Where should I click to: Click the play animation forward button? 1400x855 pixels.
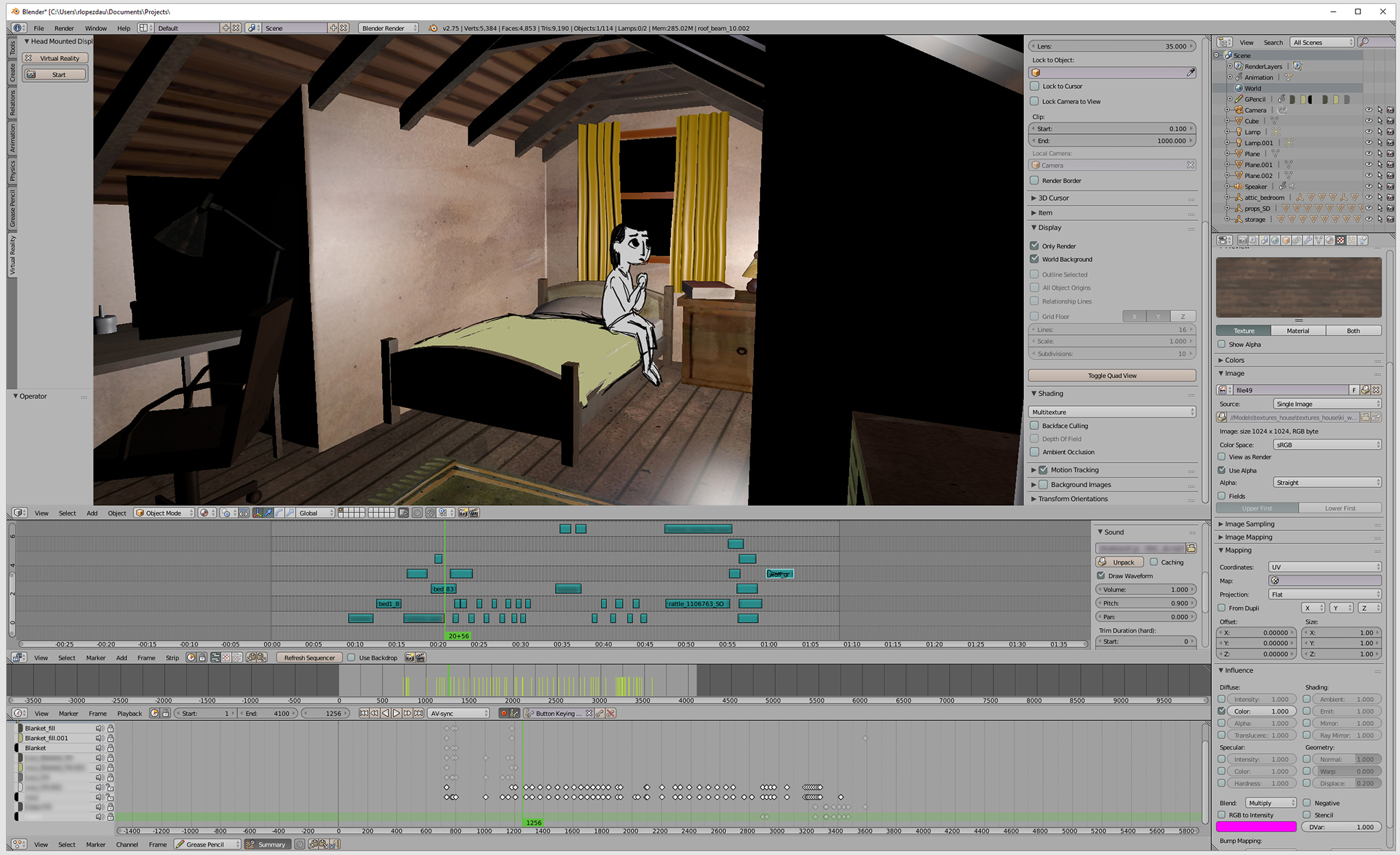click(396, 713)
